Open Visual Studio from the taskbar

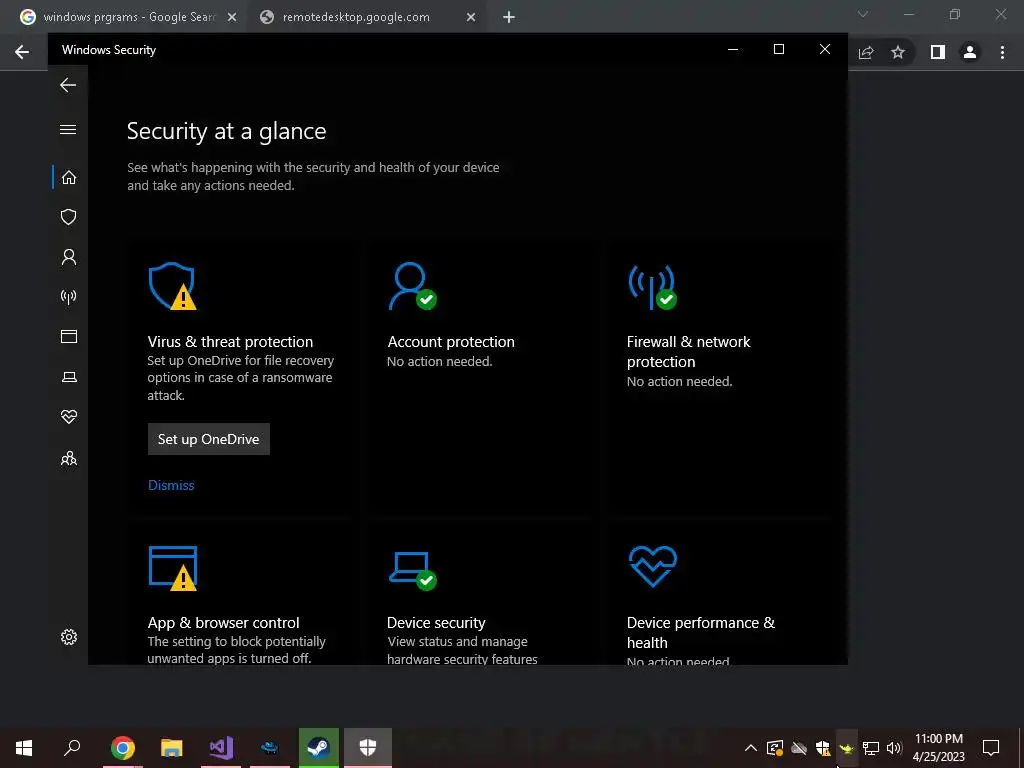[x=221, y=748]
